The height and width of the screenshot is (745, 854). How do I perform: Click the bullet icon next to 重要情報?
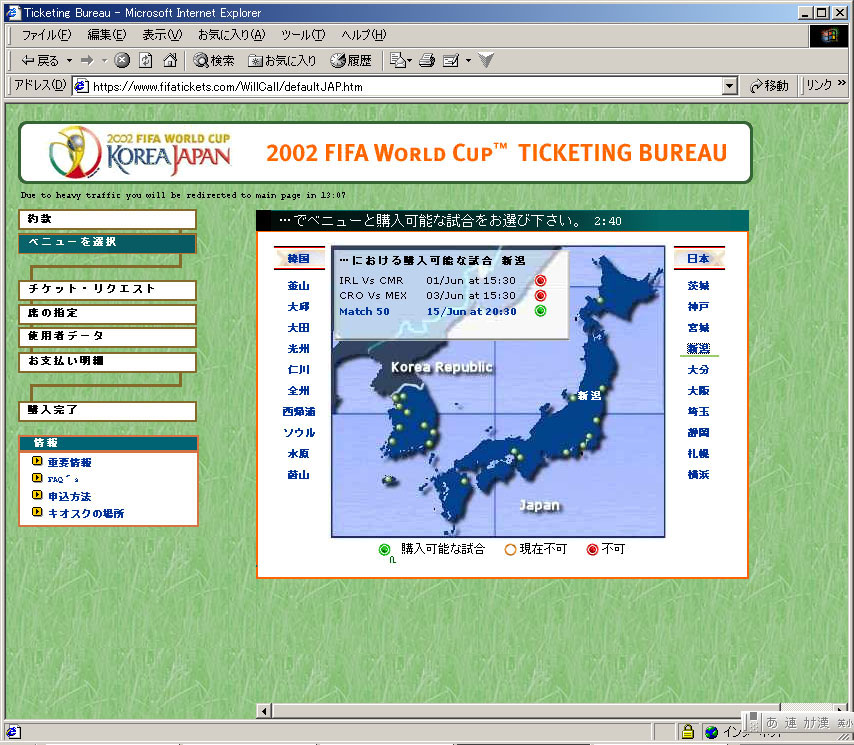[x=37, y=461]
